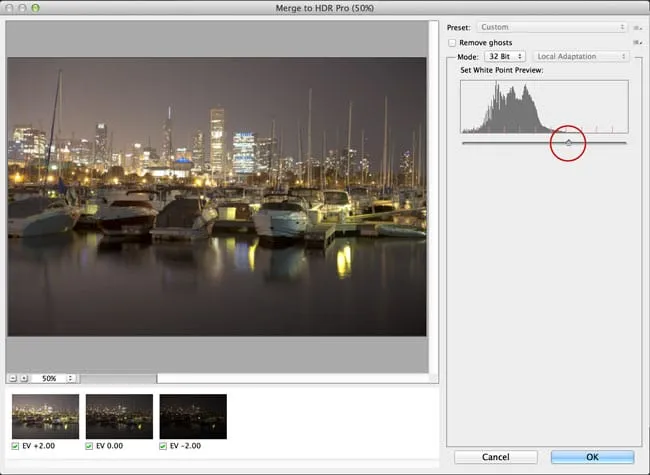Uncheck the EV -2.00 exposure checkbox
The image size is (650, 475).
pyautogui.click(x=165, y=445)
